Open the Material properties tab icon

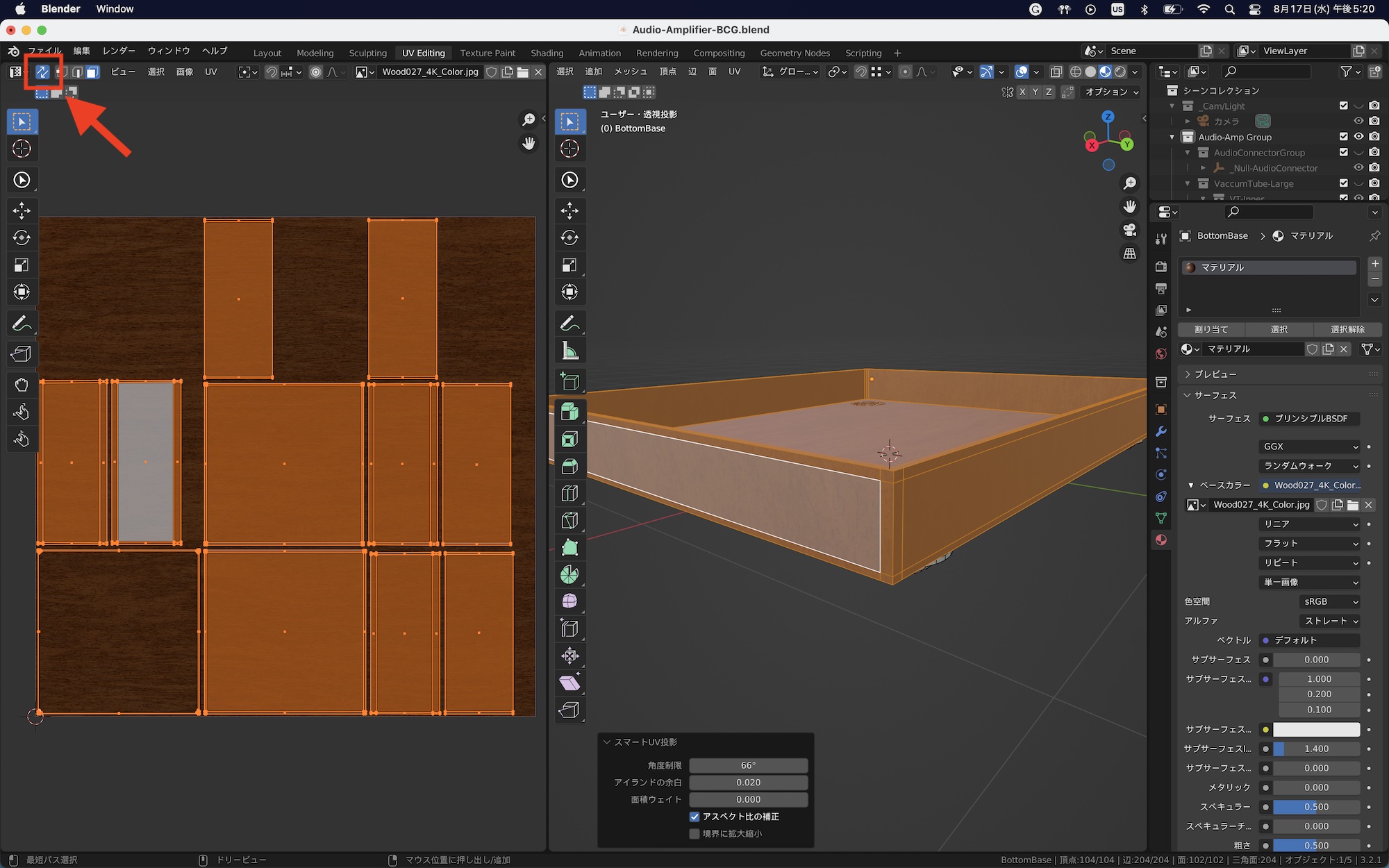(1161, 540)
